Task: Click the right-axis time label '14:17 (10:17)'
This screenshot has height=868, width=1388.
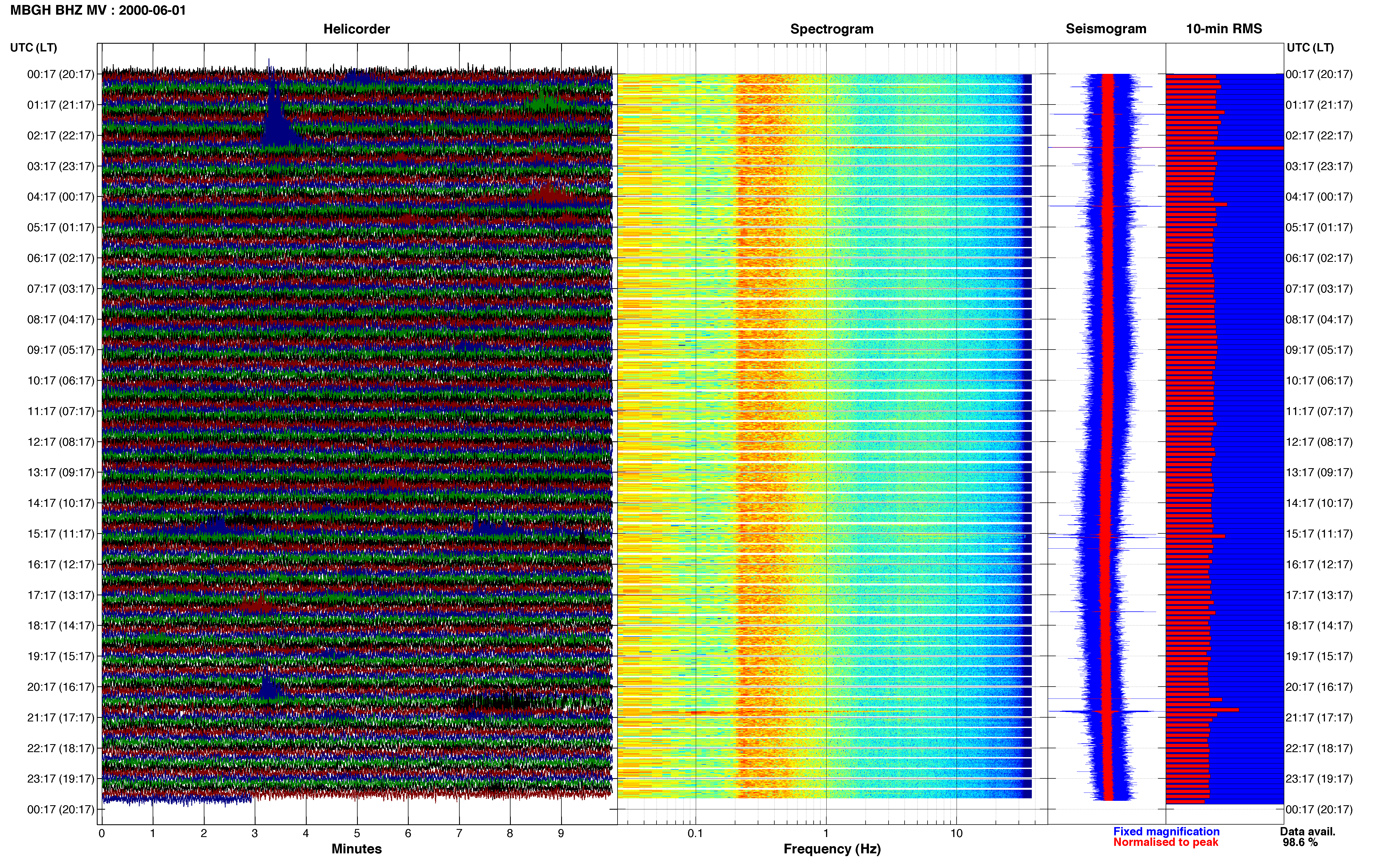Action: (1319, 504)
